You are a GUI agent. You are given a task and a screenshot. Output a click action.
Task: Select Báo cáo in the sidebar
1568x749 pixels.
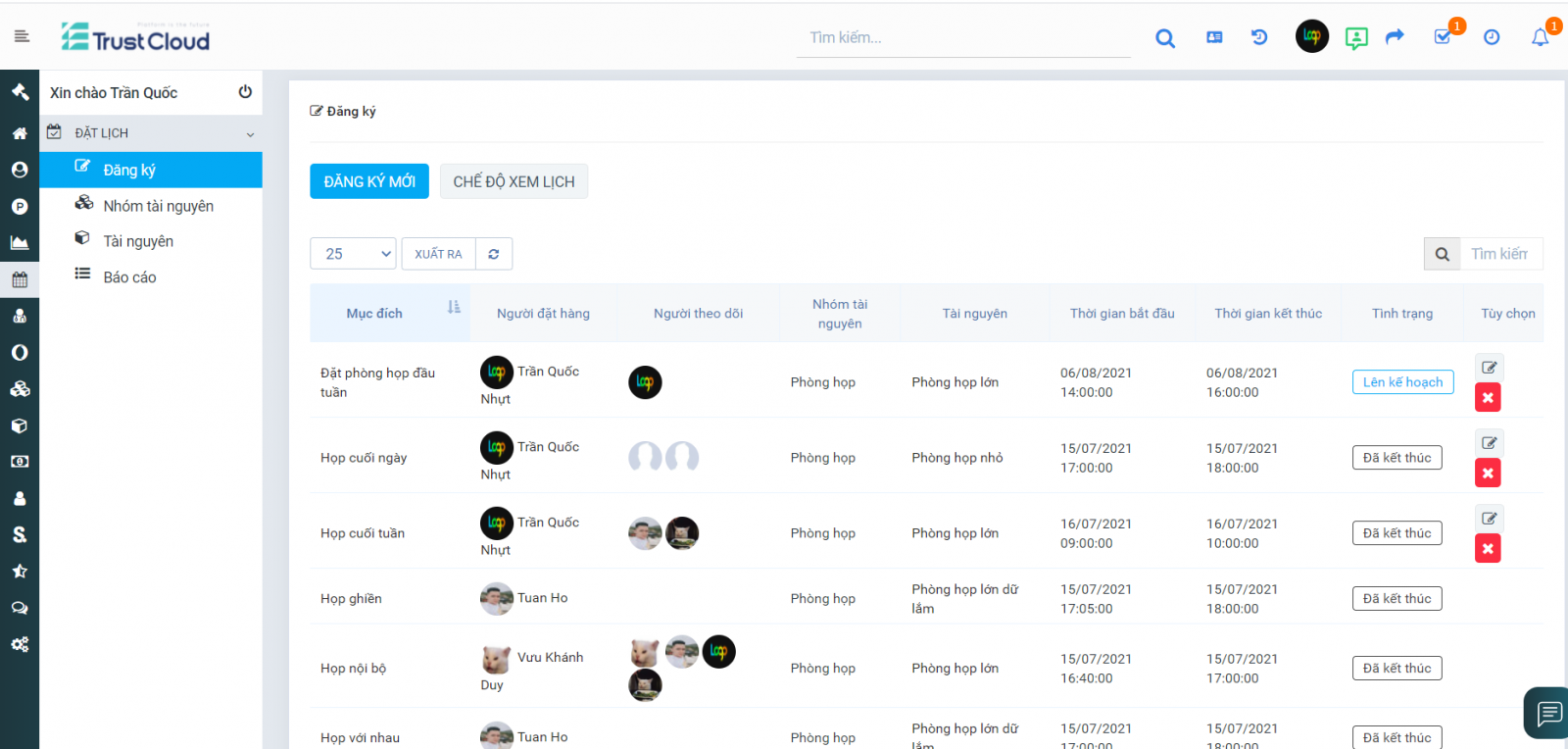tap(129, 277)
